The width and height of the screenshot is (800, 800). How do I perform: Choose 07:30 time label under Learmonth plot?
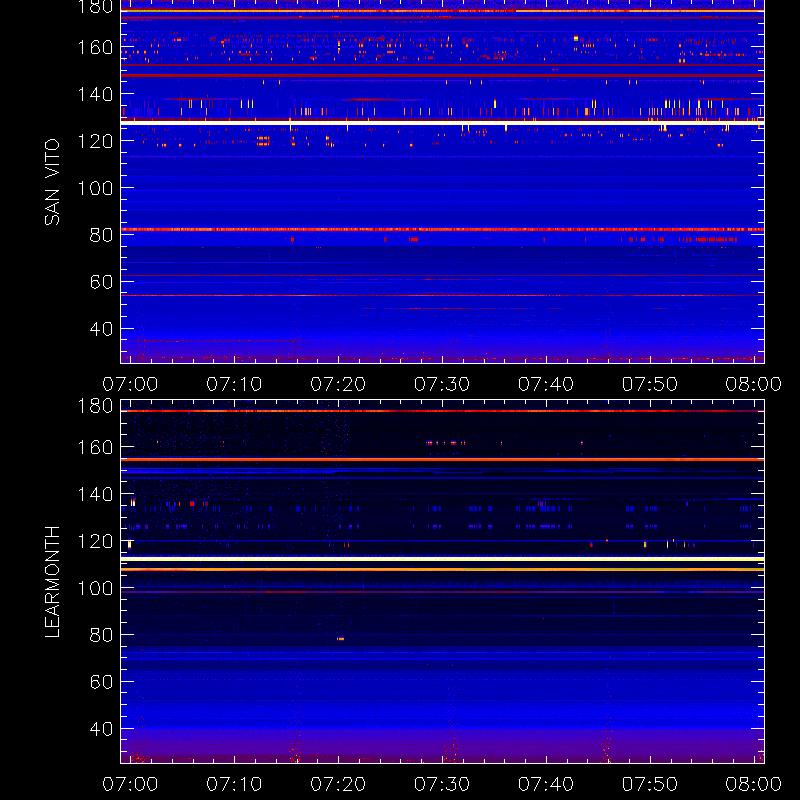pos(442,784)
